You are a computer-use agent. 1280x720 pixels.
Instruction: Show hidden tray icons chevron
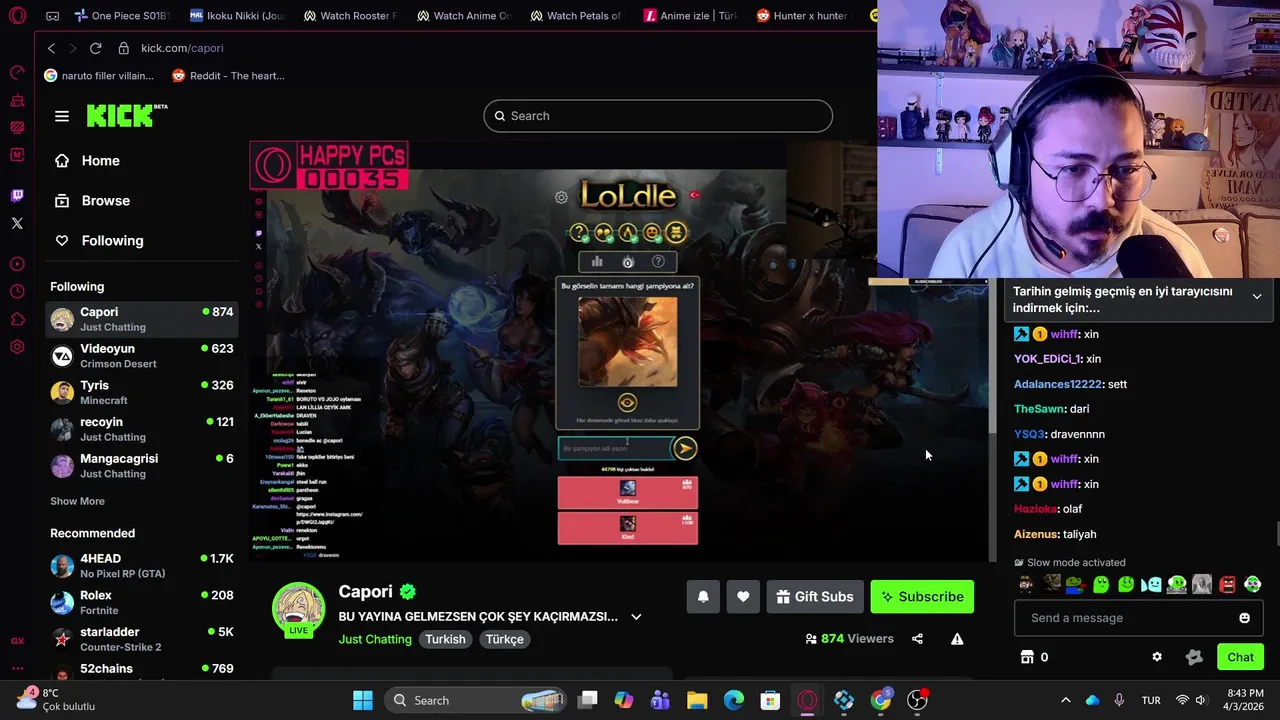click(x=1065, y=700)
